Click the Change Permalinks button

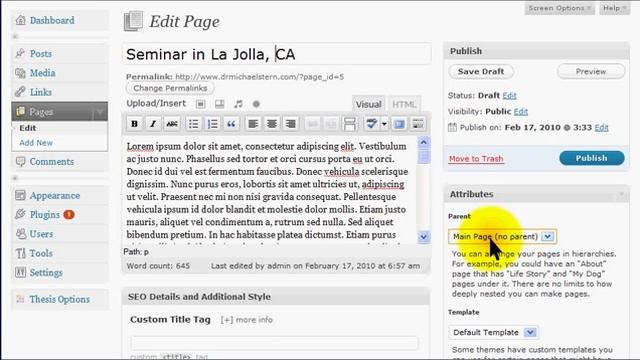click(170, 88)
